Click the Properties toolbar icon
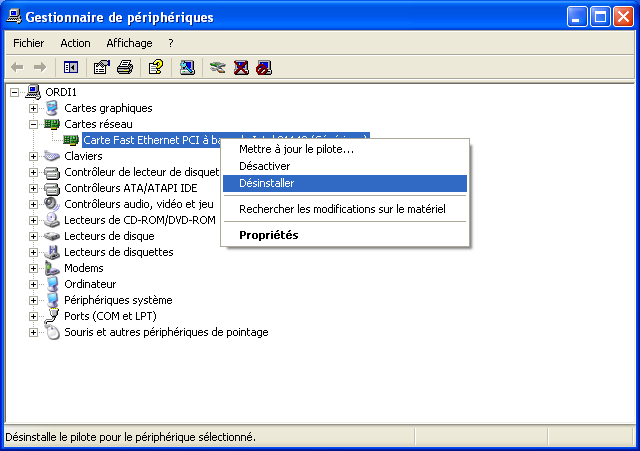The height and width of the screenshot is (451, 640). 101,67
